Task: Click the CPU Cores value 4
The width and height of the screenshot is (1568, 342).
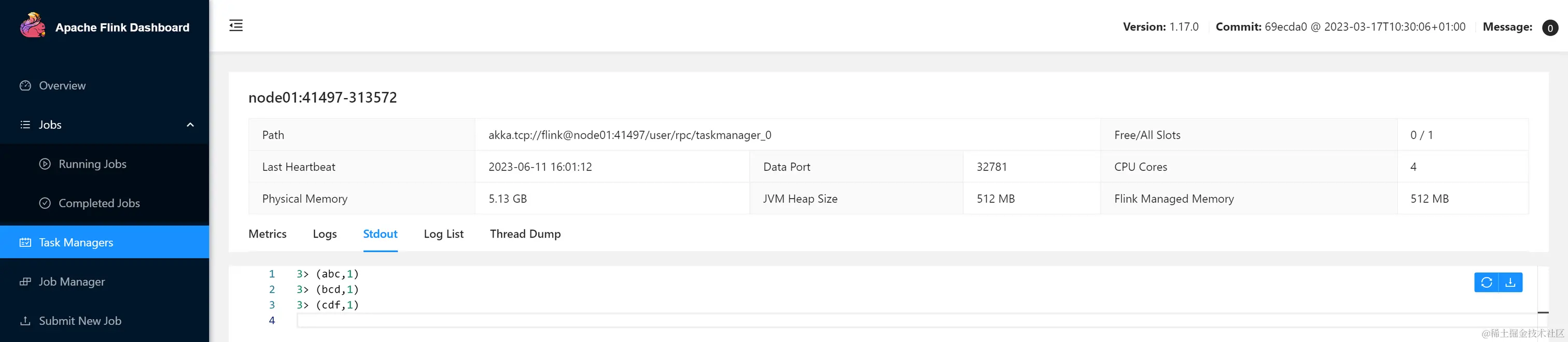Action: tap(1413, 167)
